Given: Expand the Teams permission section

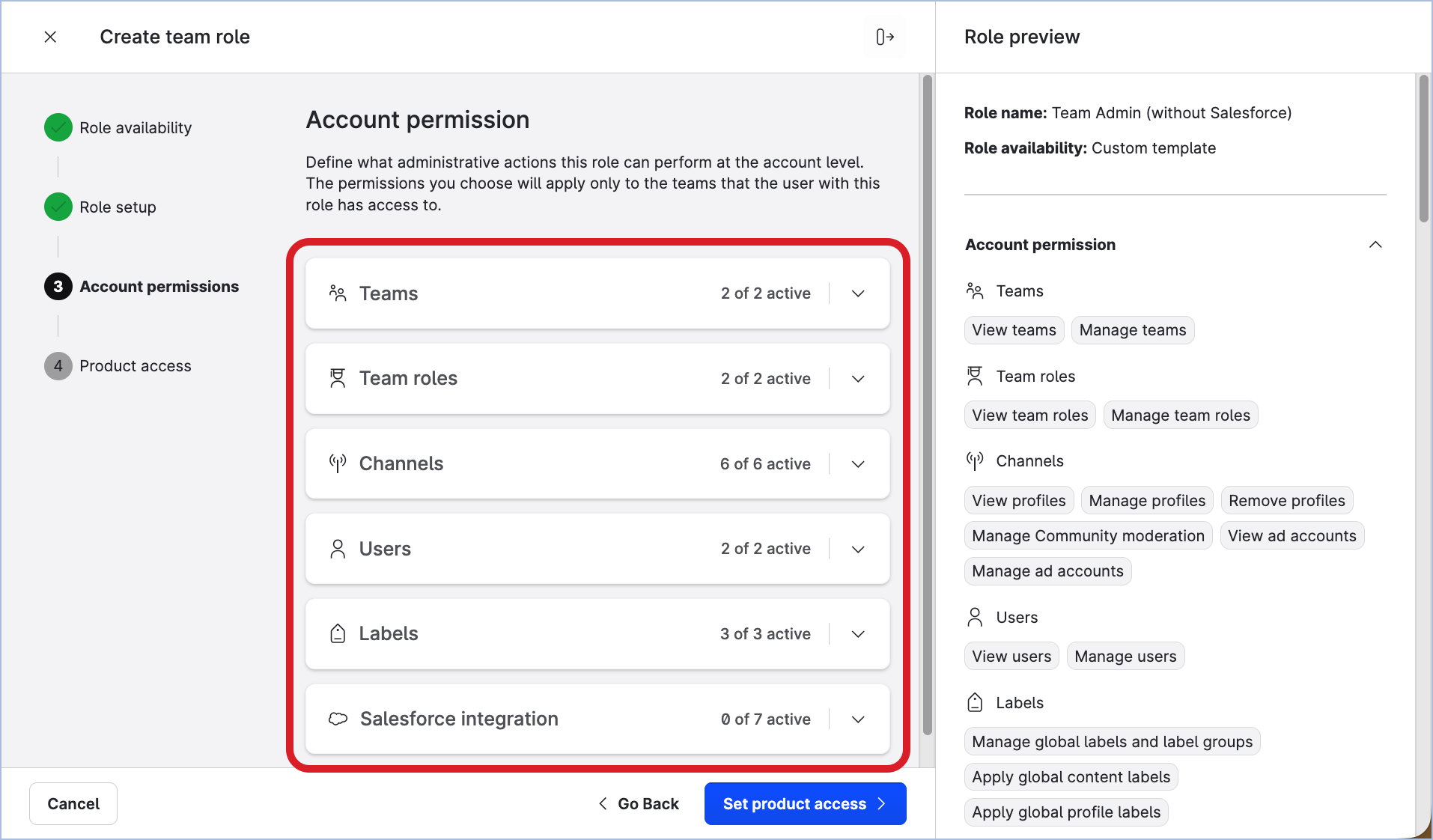Looking at the screenshot, I should click(858, 293).
